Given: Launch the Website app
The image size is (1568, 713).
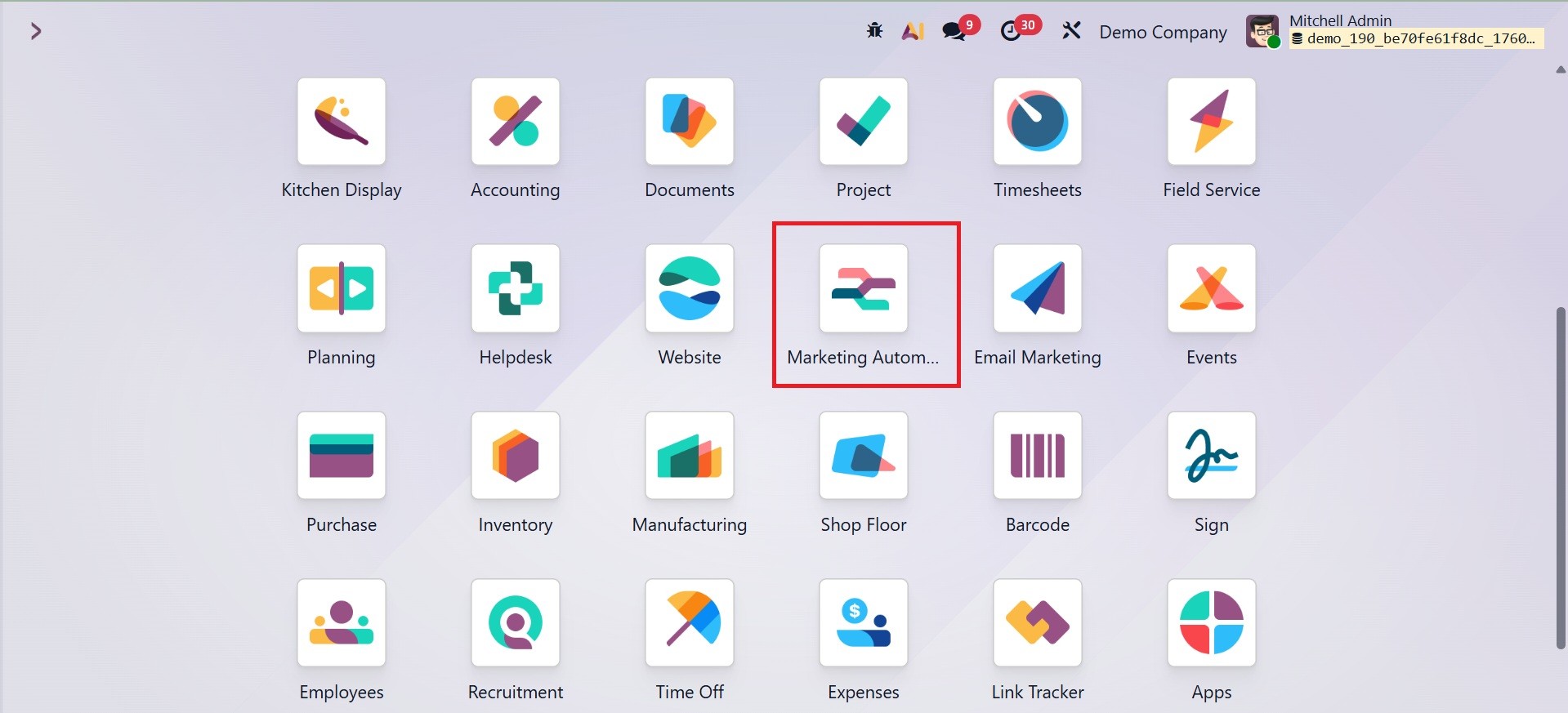Looking at the screenshot, I should (x=690, y=288).
